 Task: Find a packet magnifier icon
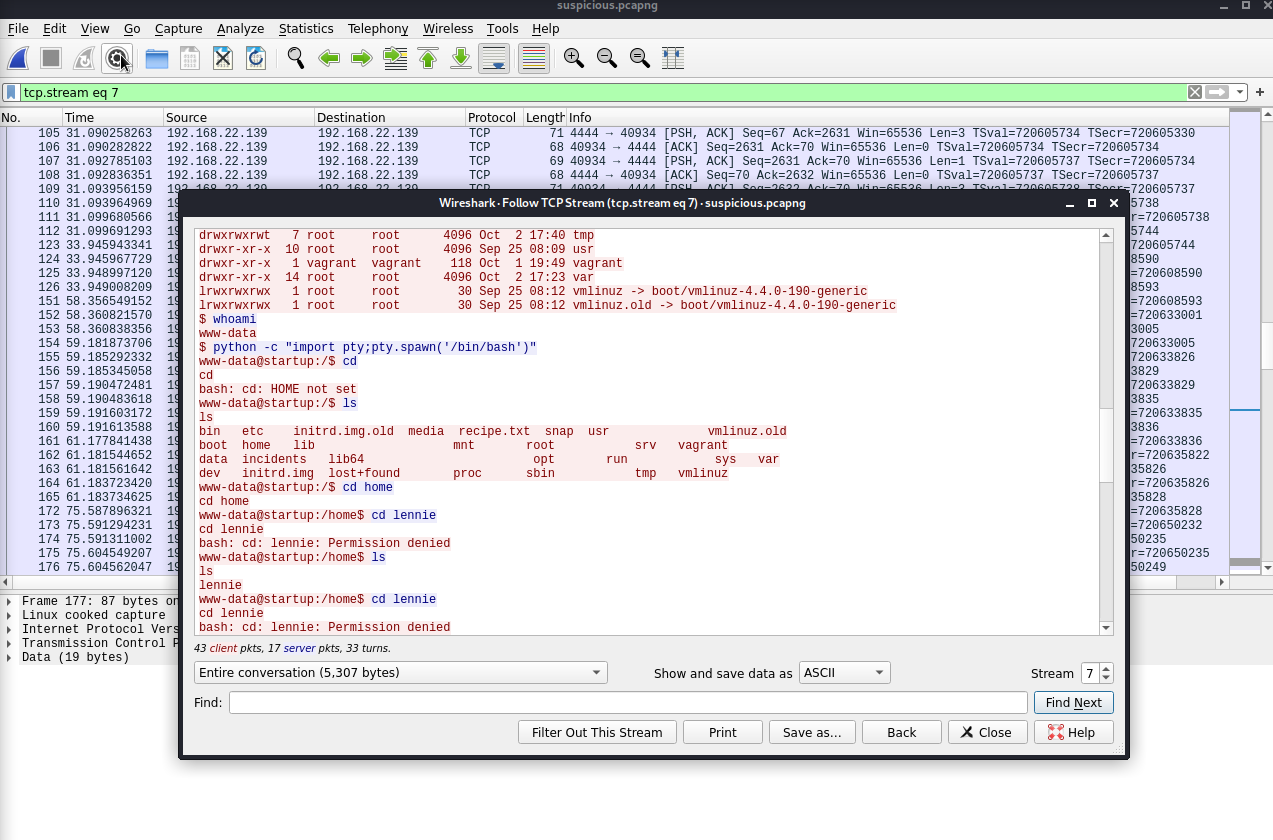(296, 59)
